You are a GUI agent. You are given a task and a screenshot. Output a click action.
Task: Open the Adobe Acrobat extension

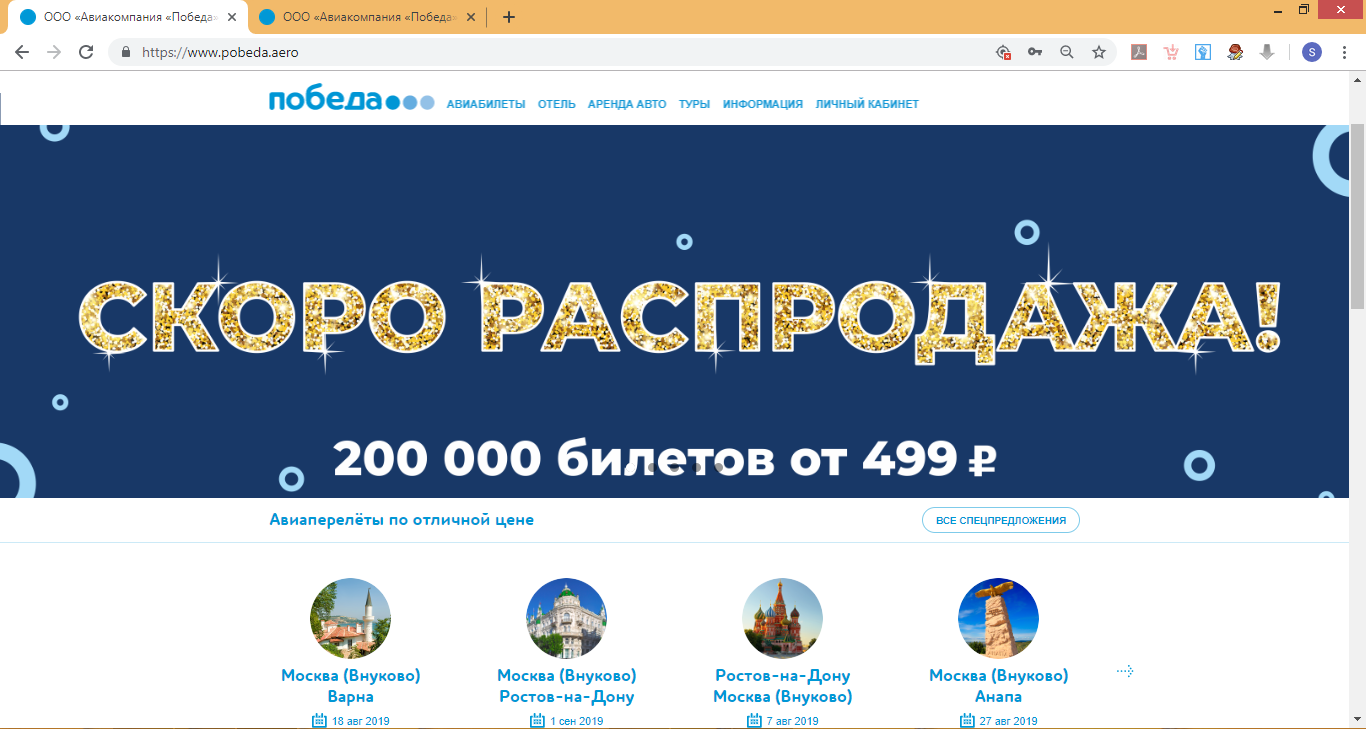[x=1139, y=52]
